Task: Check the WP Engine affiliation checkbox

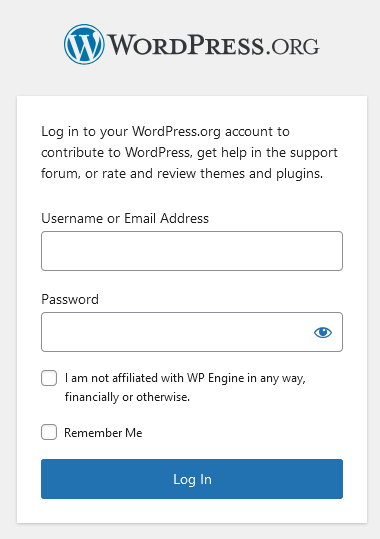Action: pyautogui.click(x=49, y=378)
